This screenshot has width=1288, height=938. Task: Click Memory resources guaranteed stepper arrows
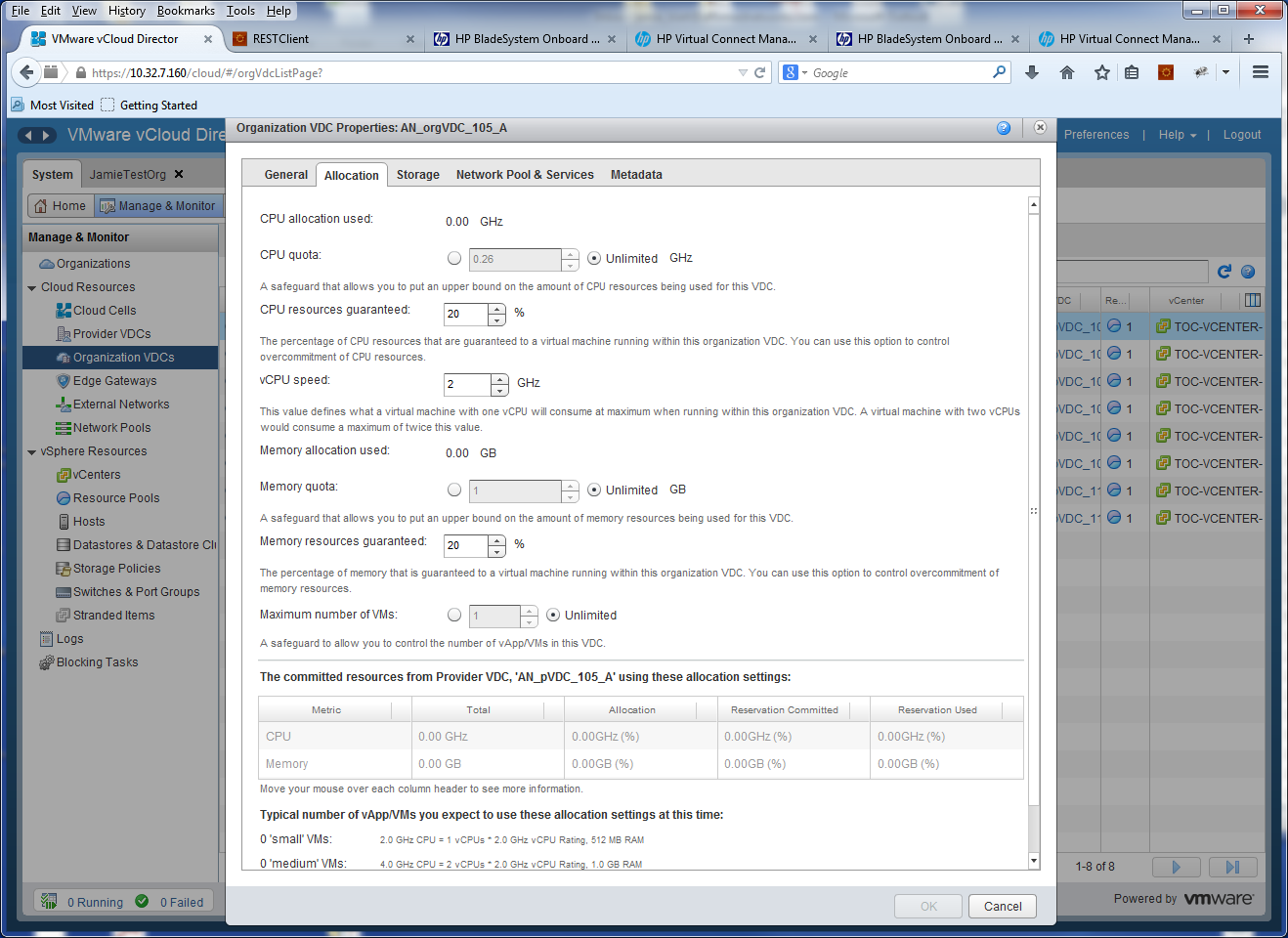(x=497, y=546)
